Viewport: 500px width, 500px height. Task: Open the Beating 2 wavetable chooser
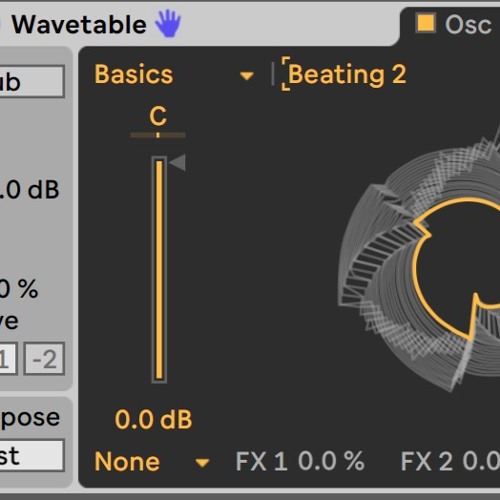347,74
